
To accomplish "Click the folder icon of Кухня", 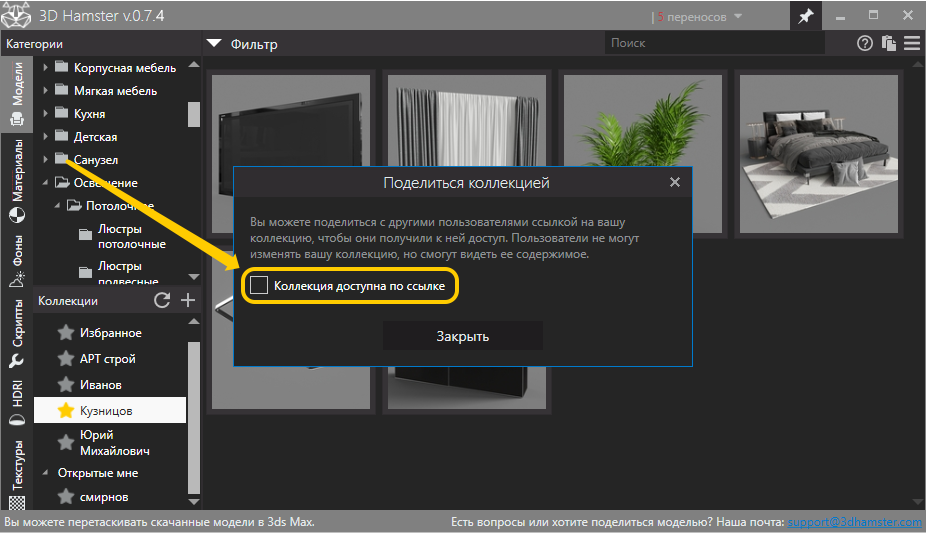I will tap(61, 112).
